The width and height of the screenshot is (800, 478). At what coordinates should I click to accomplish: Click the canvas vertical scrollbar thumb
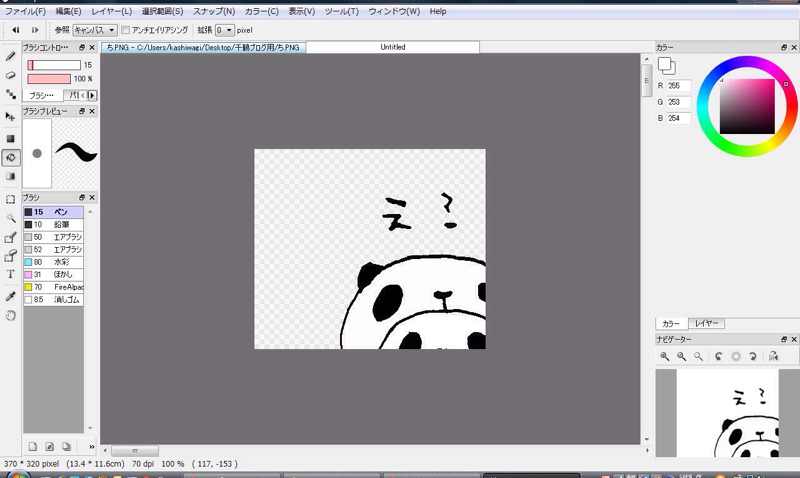coord(646,81)
